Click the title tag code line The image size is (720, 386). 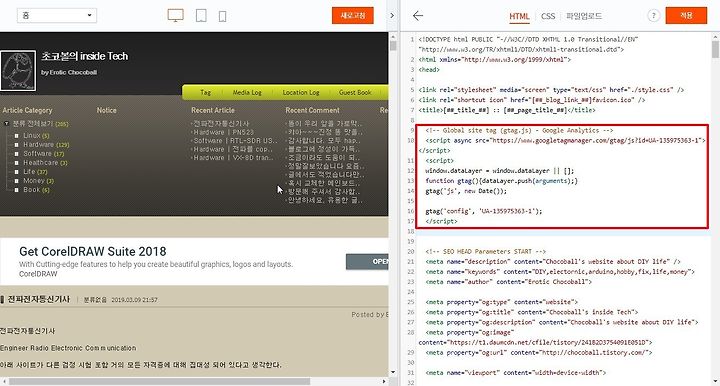(x=506, y=110)
